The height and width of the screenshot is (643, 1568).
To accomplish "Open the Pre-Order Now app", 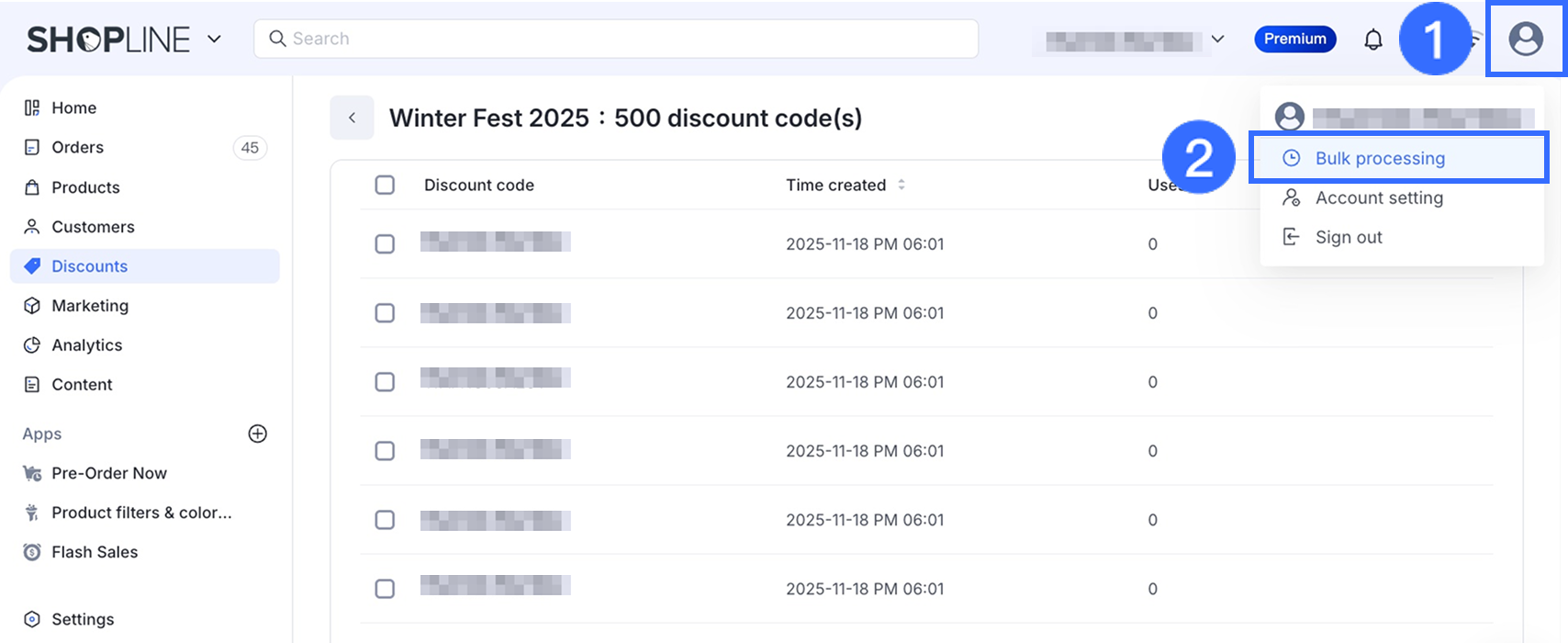I will coord(109,473).
